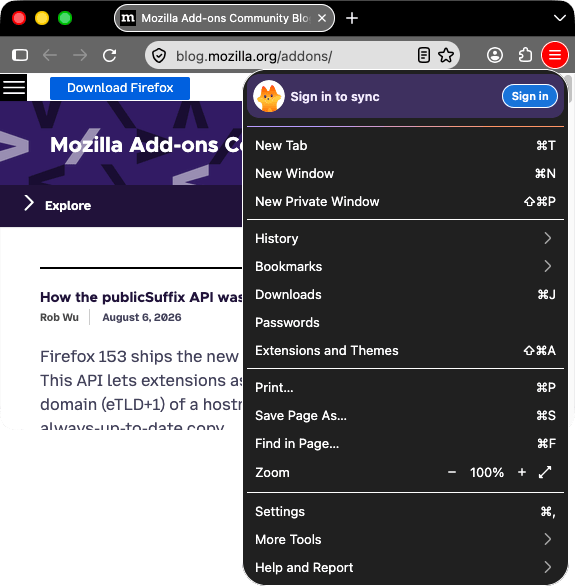Click the Sign in button
Image resolution: width=575 pixels, height=586 pixels.
[530, 96]
